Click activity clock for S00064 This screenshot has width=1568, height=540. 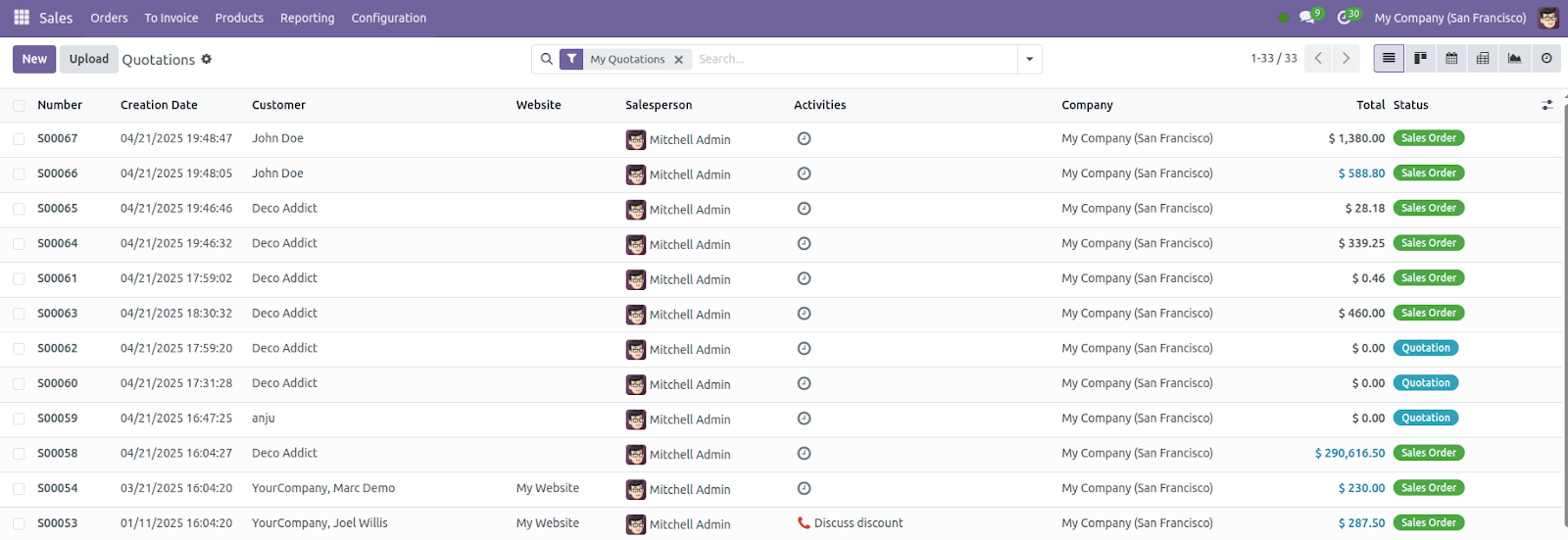(x=804, y=244)
